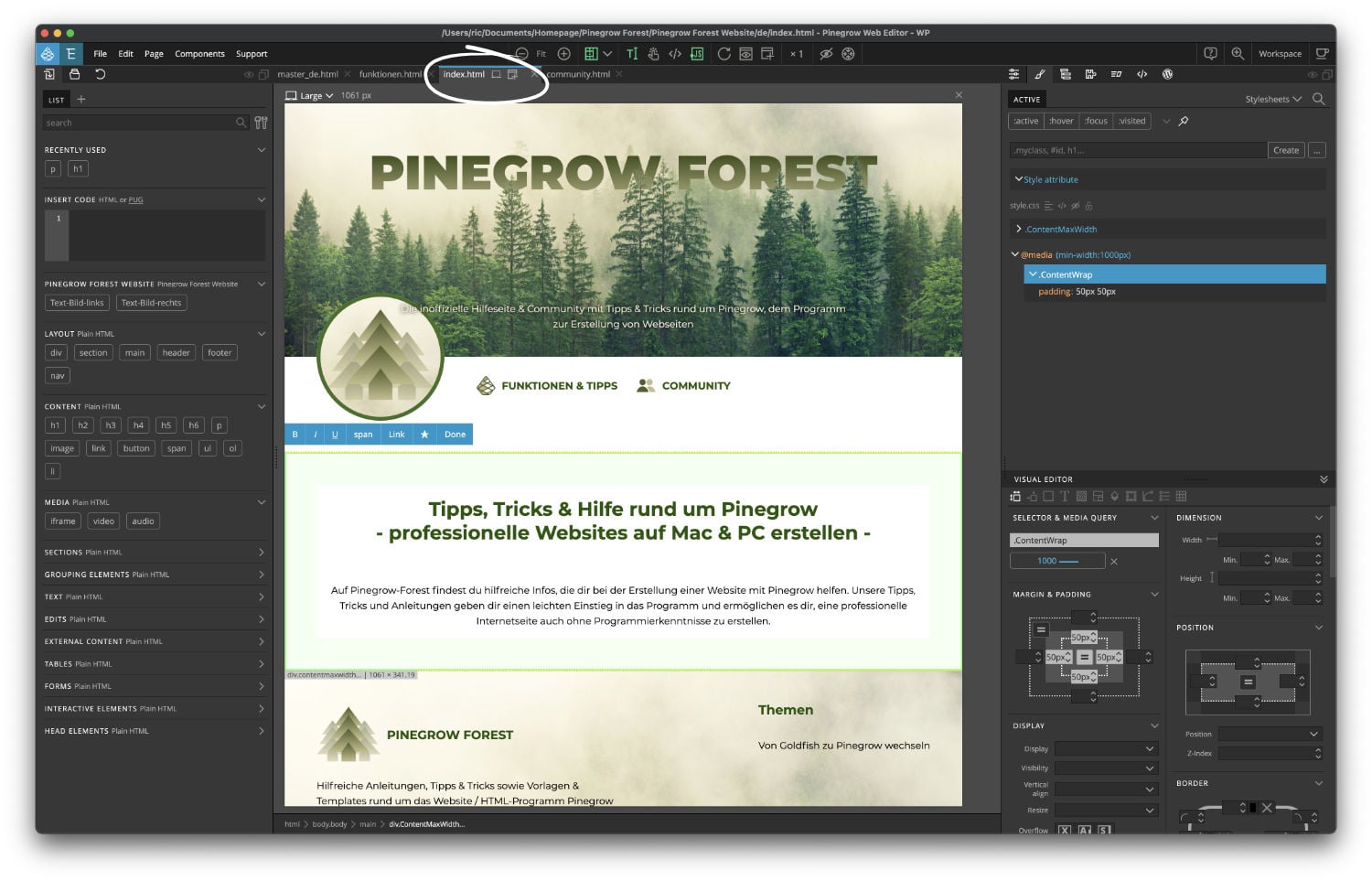Click the life-ring help icon in toolbar
1372x881 pixels.
(x=848, y=54)
